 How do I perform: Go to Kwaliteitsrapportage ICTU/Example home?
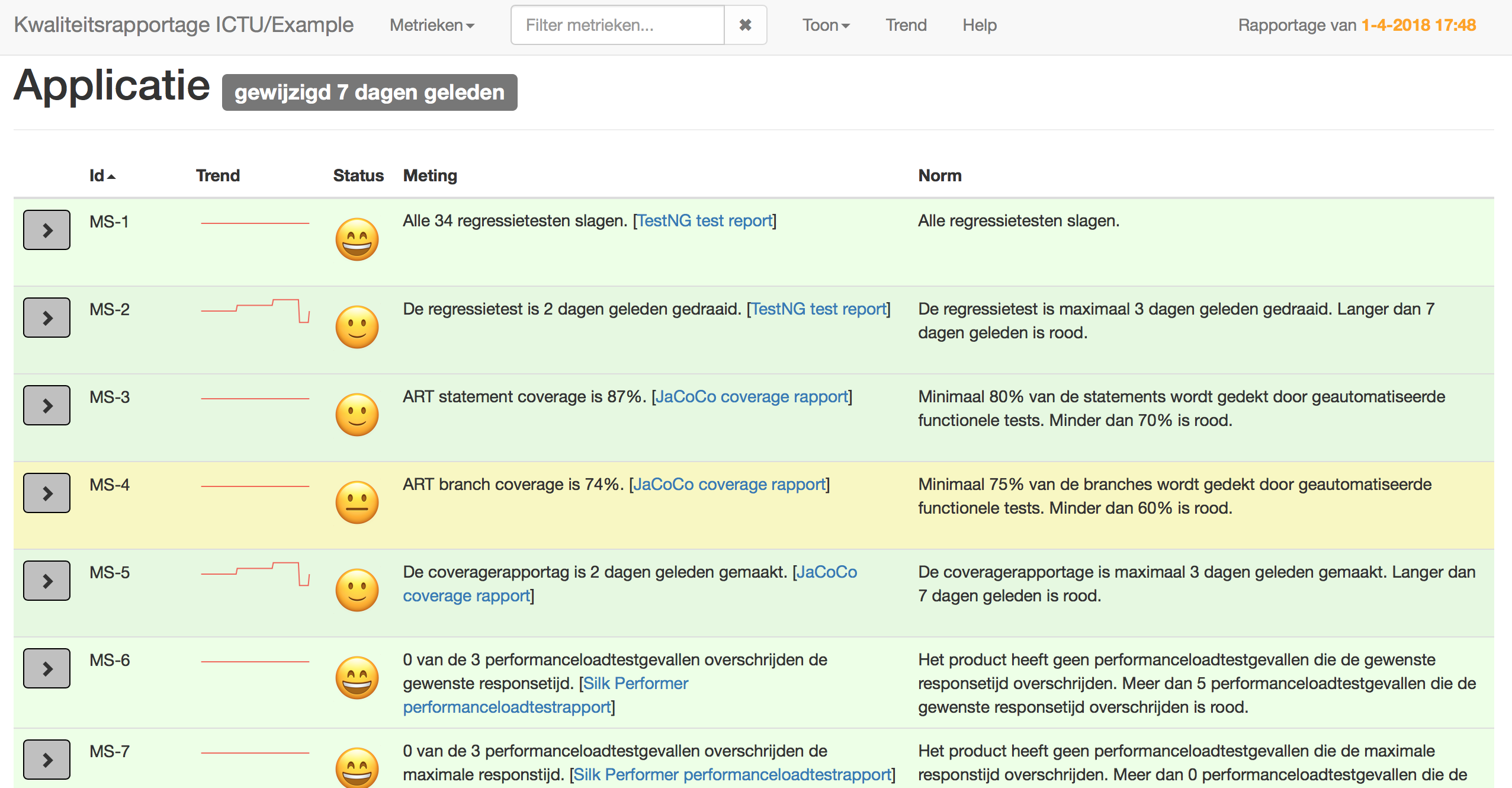click(x=184, y=25)
